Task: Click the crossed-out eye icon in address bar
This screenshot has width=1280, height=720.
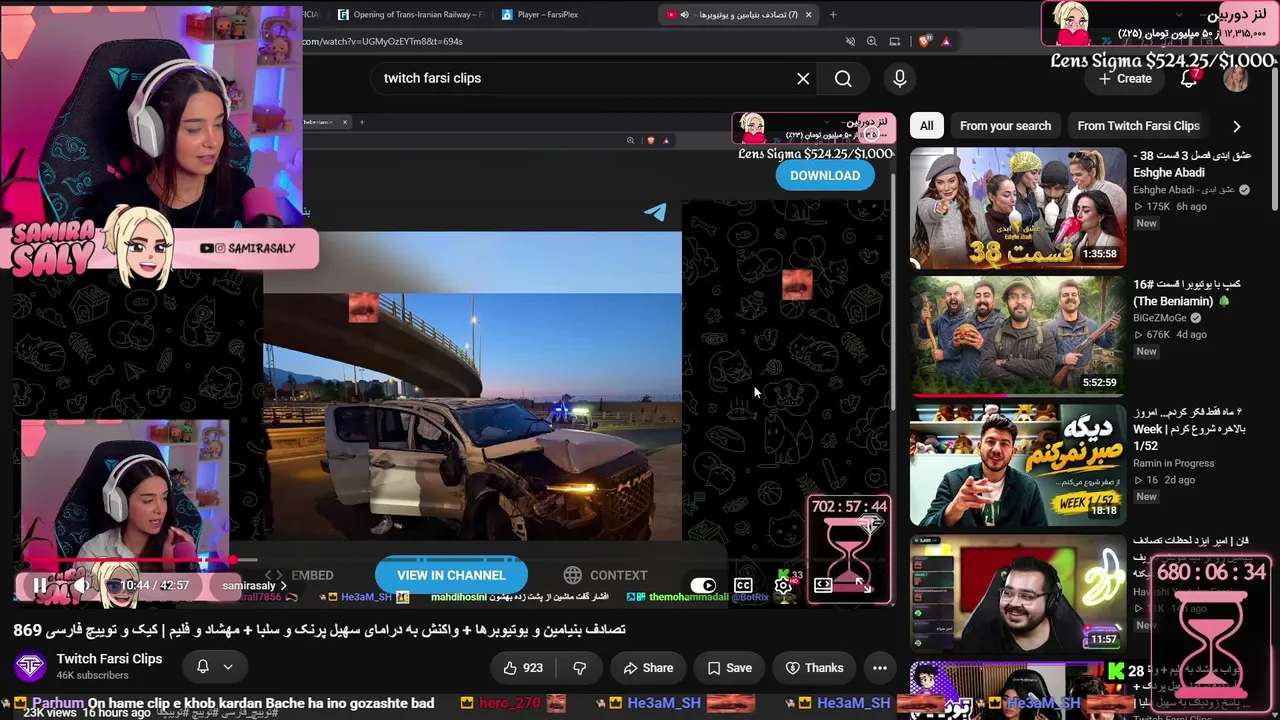Action: coord(850,41)
